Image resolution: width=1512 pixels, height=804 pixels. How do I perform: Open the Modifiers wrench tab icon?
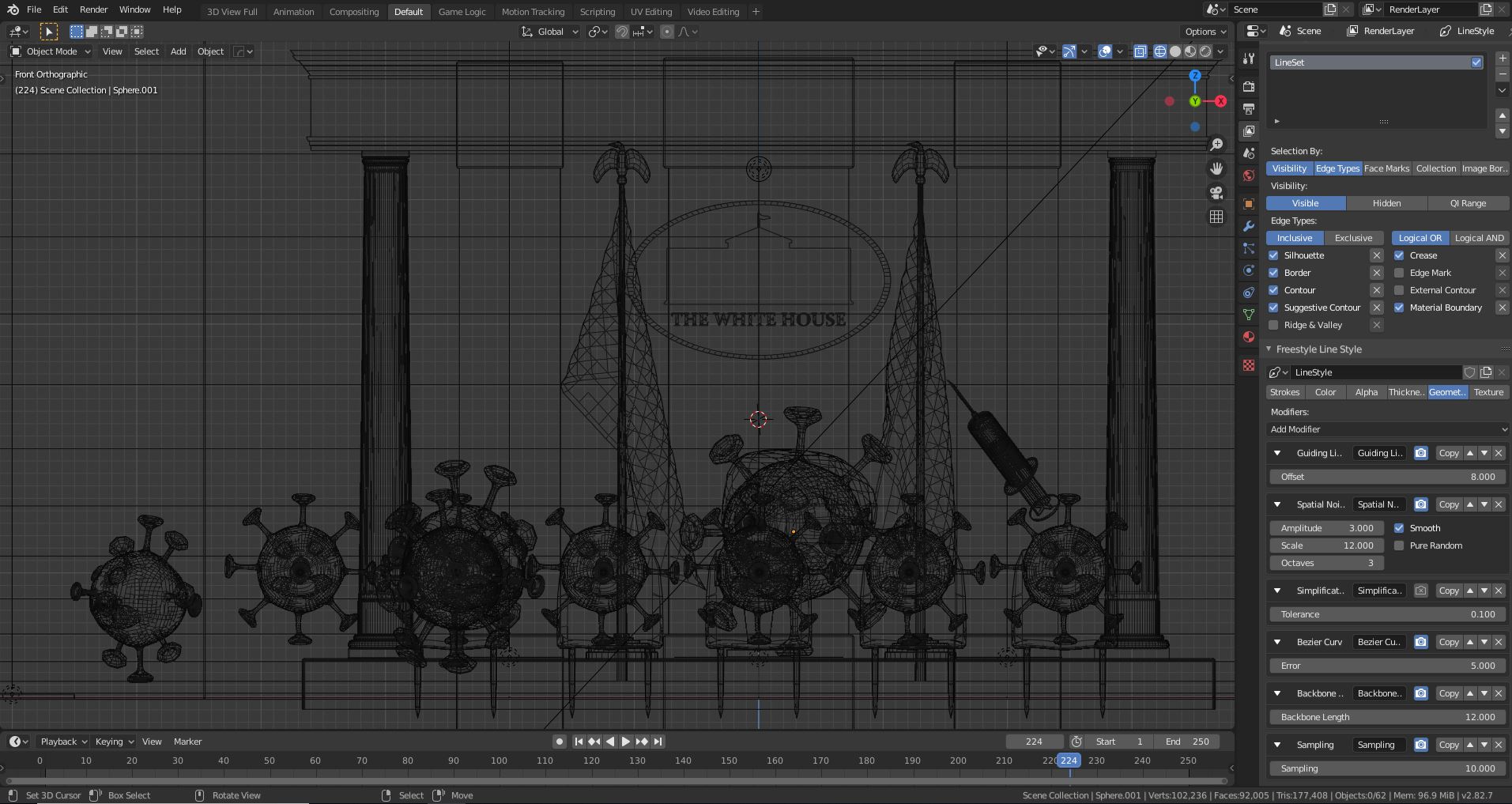click(x=1249, y=226)
